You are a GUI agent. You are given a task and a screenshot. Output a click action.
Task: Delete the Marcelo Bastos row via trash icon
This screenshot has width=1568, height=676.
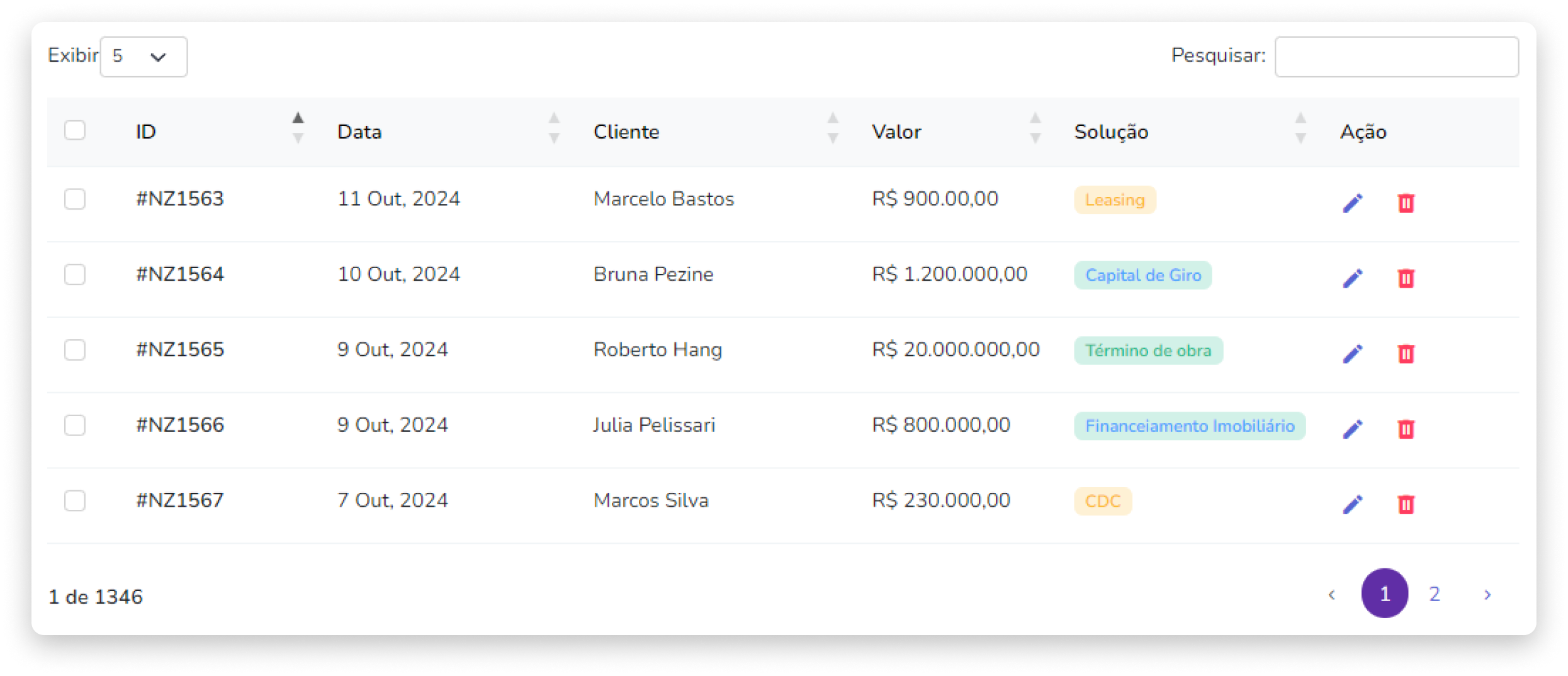[1406, 203]
